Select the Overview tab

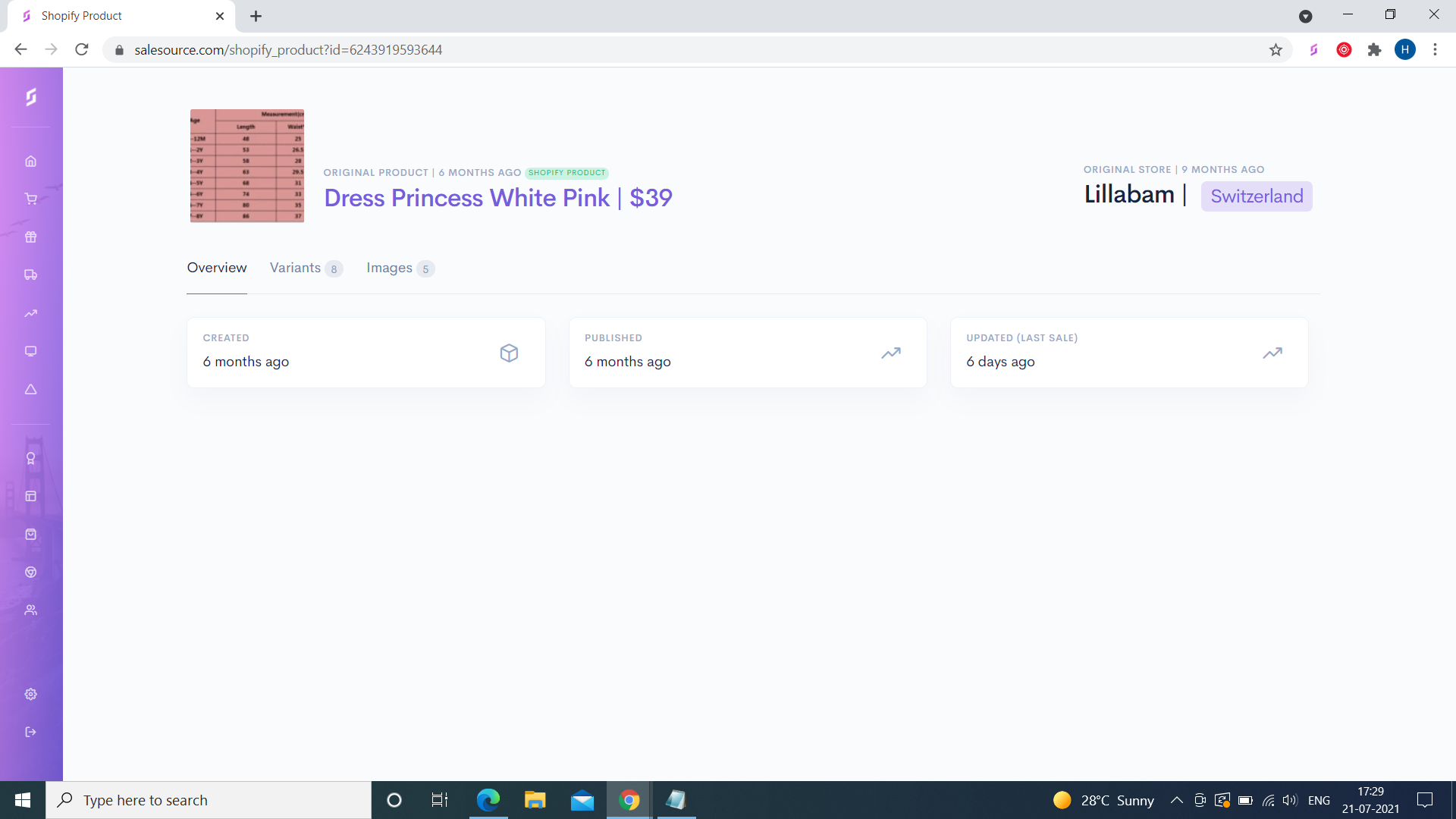click(217, 268)
